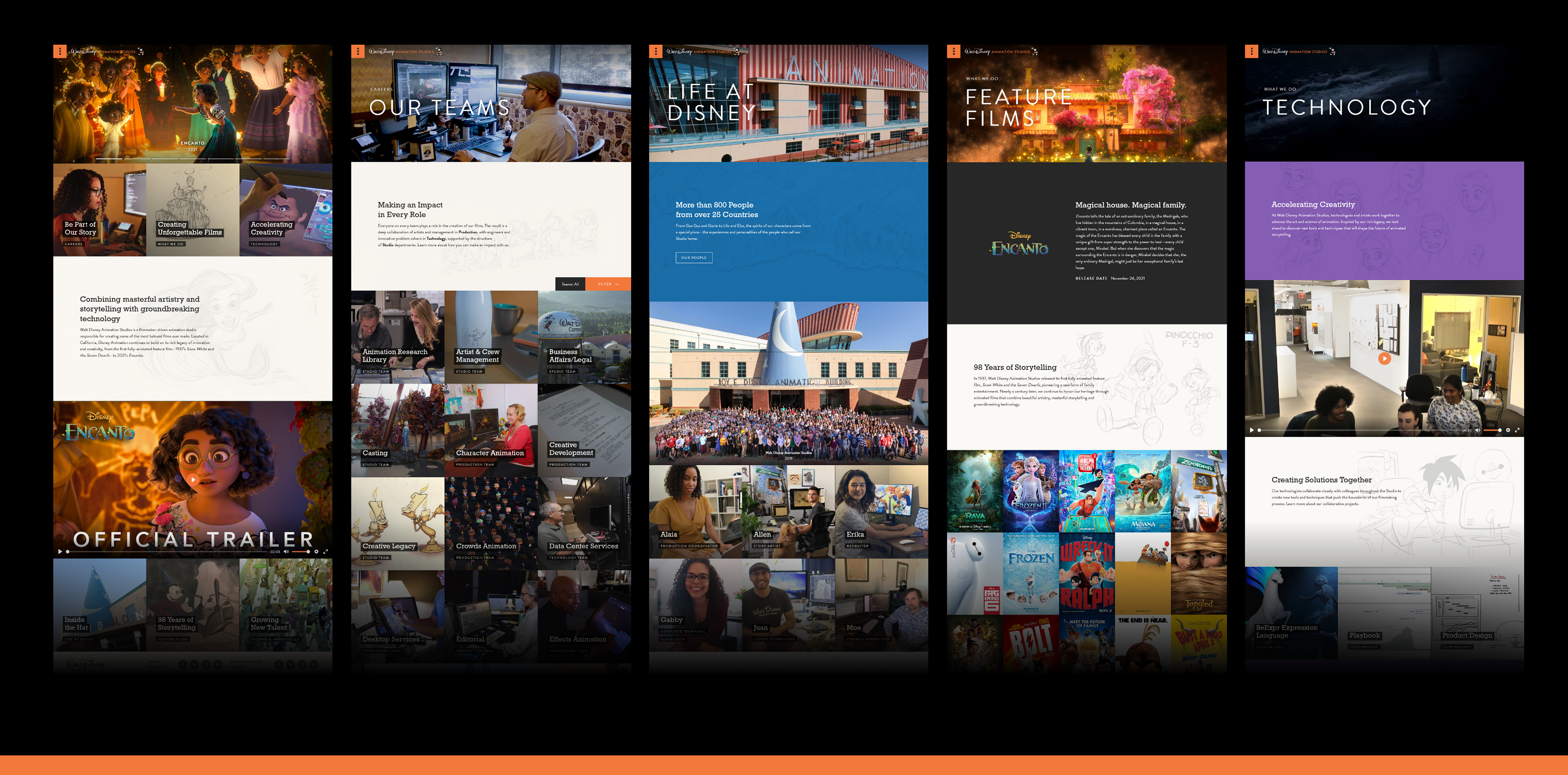The image size is (1568, 775).
Task: Mute the Encanto trailer via the speaker icon
Action: [286, 552]
